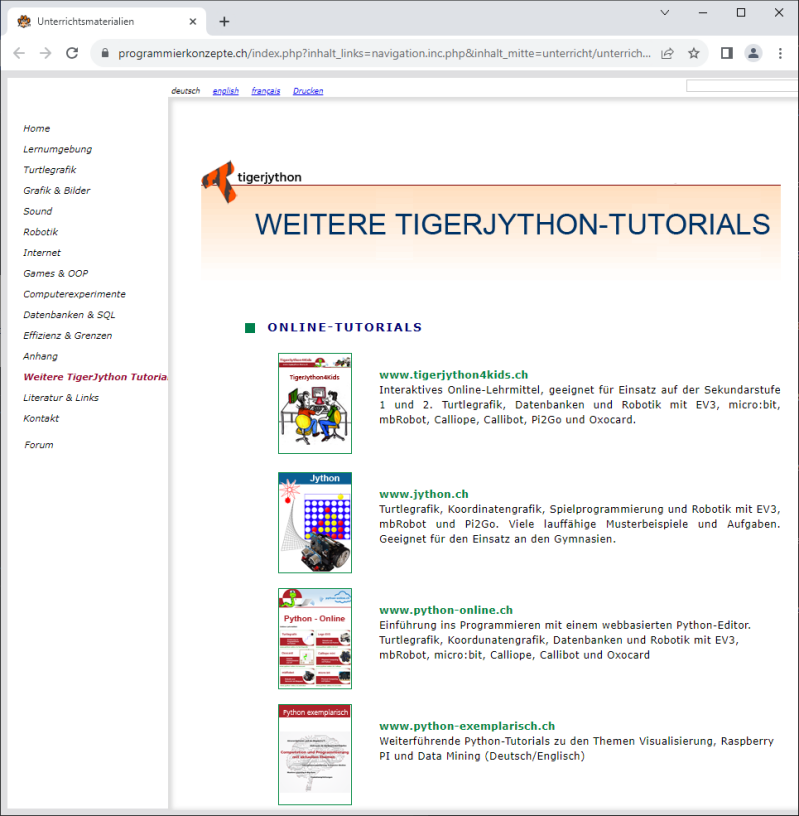Screen dimensions: 799x816
Task: Open the user profile icon
Action: click(753, 53)
